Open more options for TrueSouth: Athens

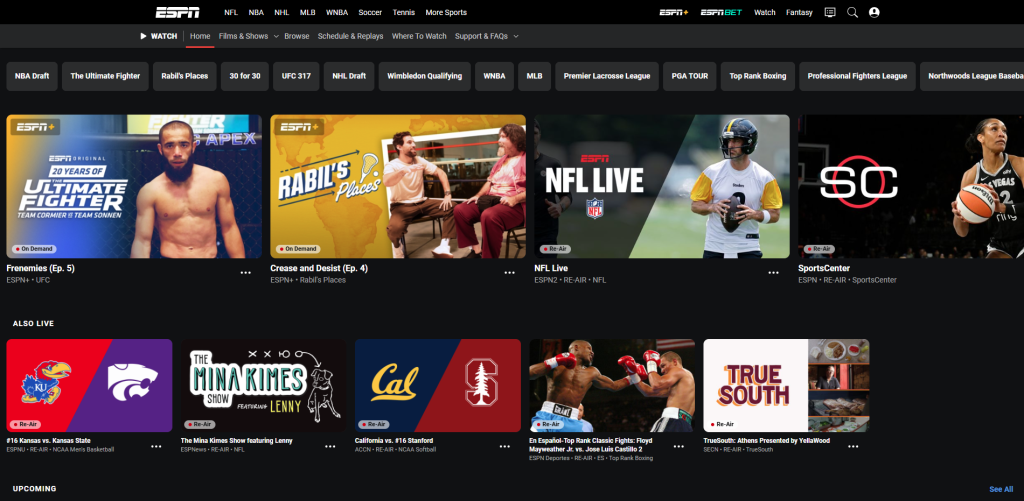pyautogui.click(x=853, y=447)
